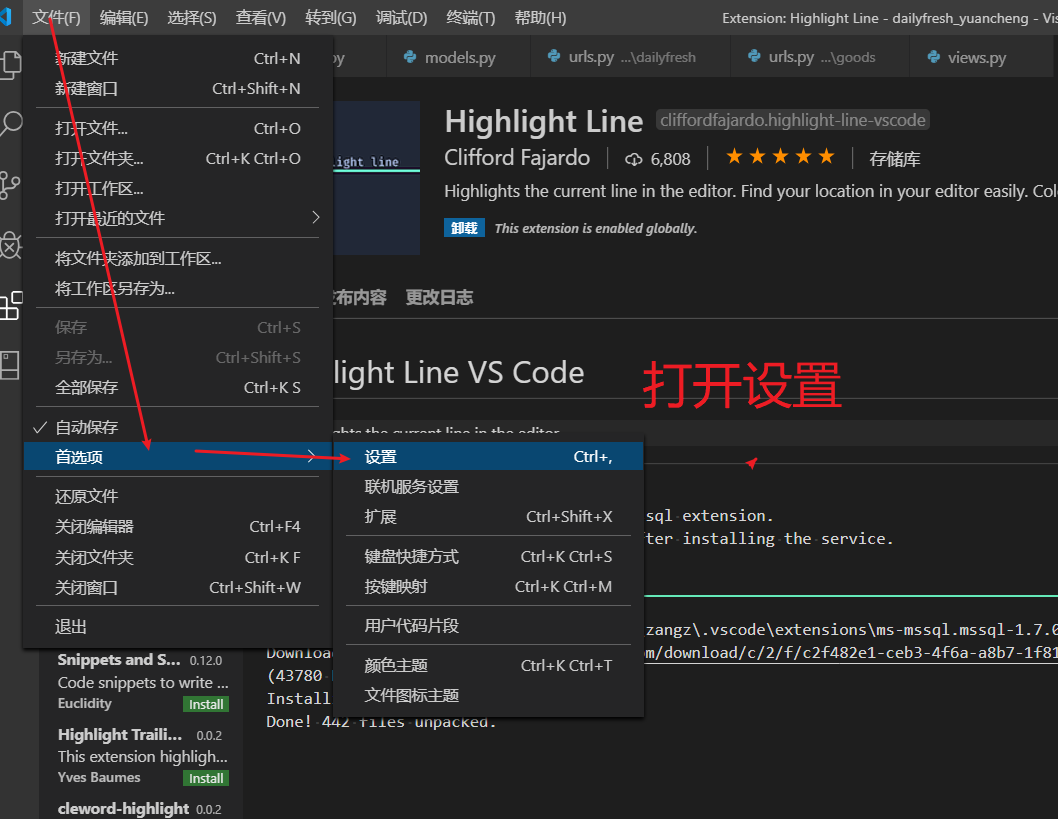Open the Debug icon in the activity bar
The image size is (1058, 819).
coord(10,246)
